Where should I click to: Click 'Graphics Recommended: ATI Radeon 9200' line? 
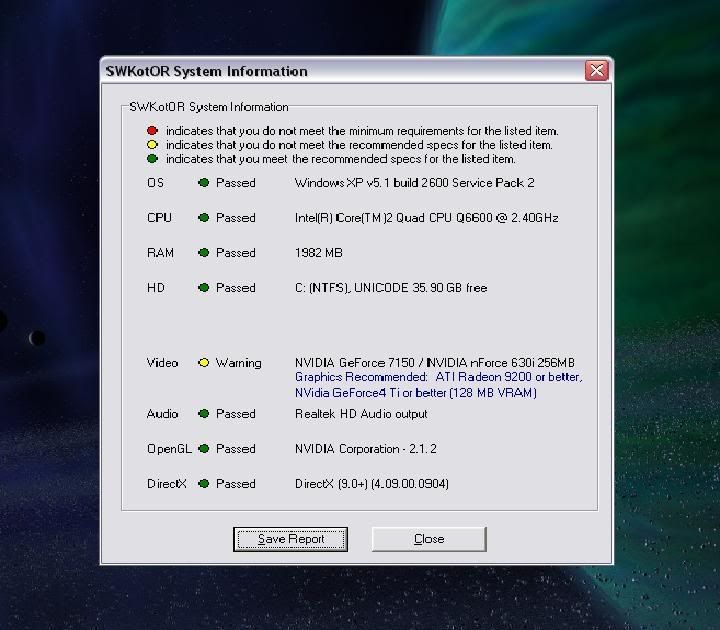tap(439, 377)
